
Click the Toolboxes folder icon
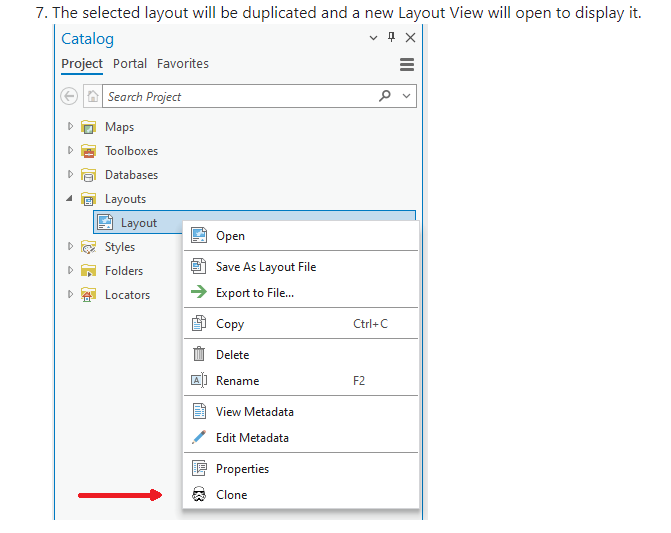(88, 151)
